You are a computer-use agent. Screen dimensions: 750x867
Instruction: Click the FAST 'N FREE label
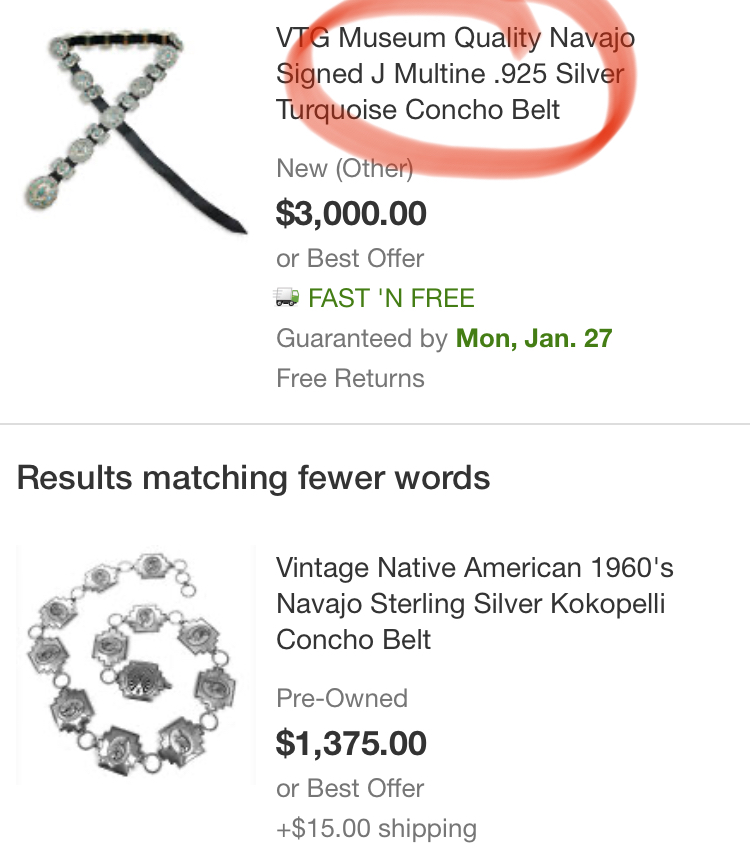pyautogui.click(x=391, y=298)
